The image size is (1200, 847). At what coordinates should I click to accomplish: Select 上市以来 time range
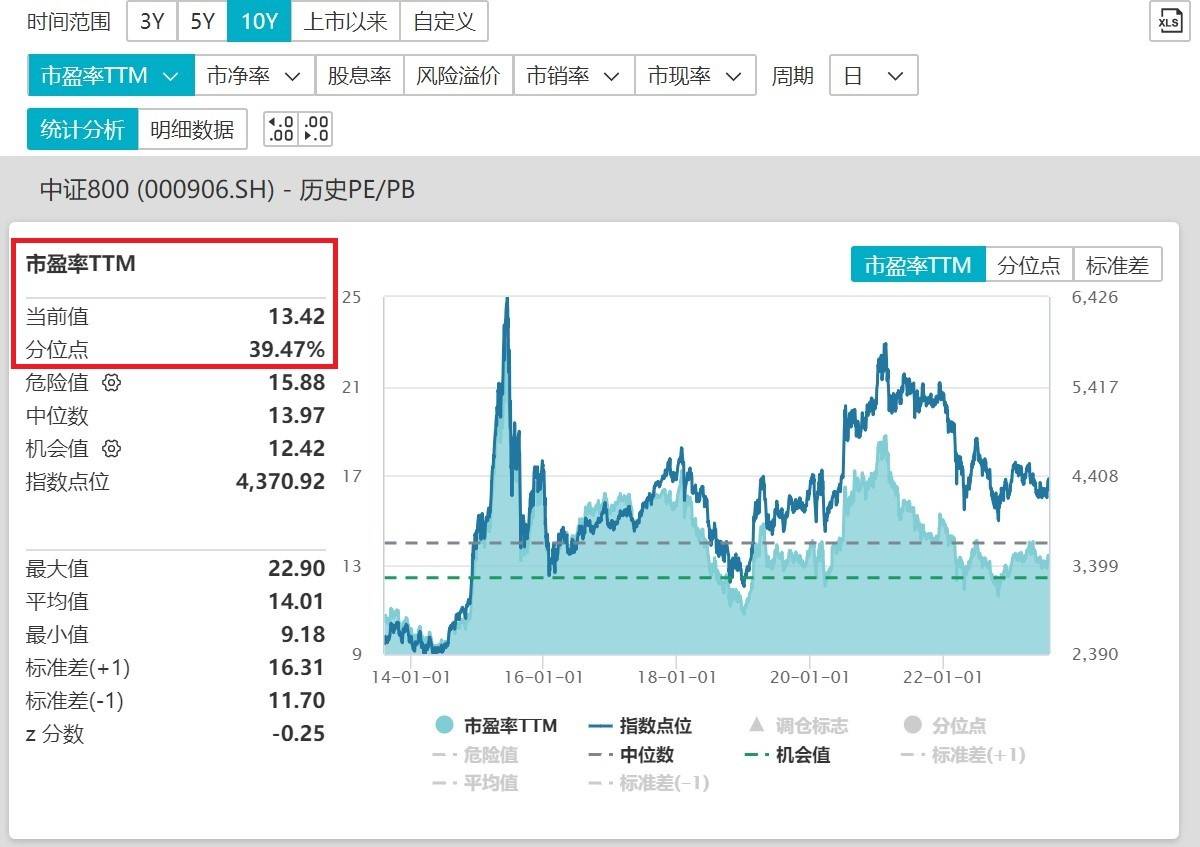pyautogui.click(x=345, y=21)
